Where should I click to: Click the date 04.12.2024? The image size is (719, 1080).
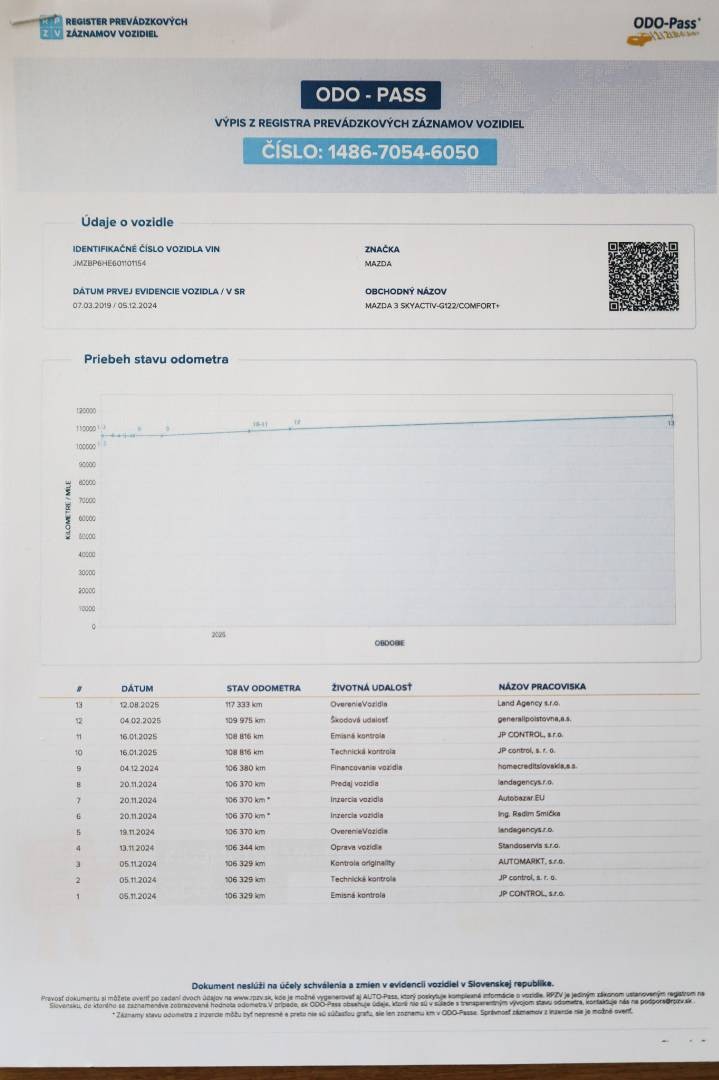coord(138,768)
